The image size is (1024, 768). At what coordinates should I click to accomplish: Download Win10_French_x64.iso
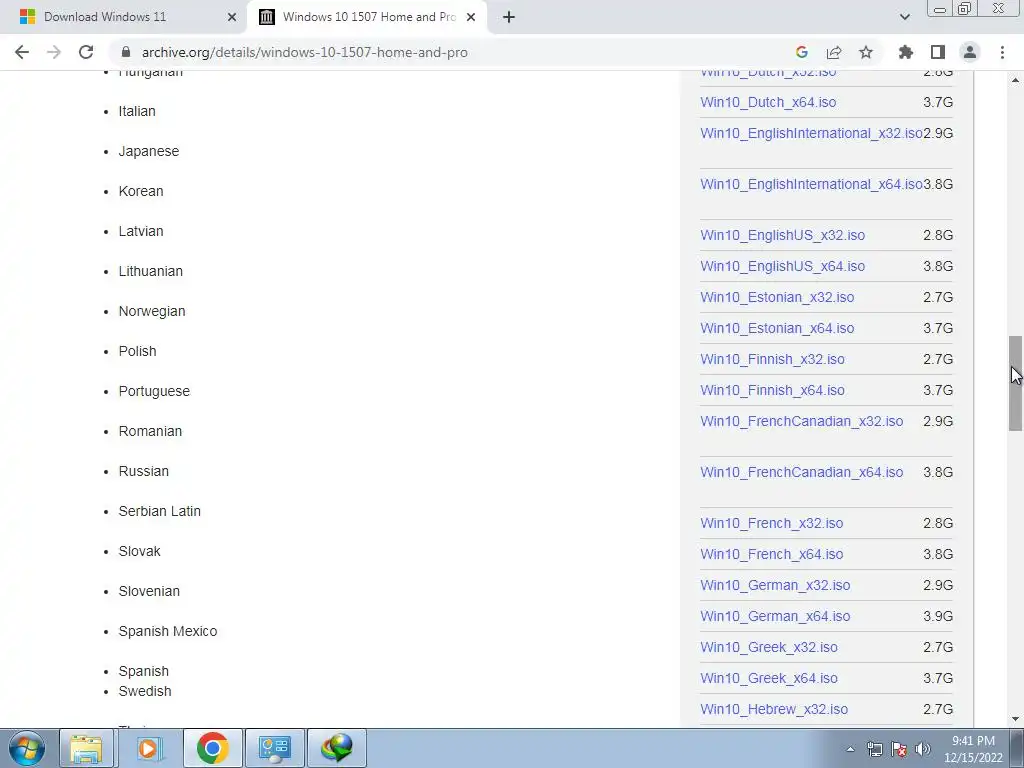click(x=772, y=554)
